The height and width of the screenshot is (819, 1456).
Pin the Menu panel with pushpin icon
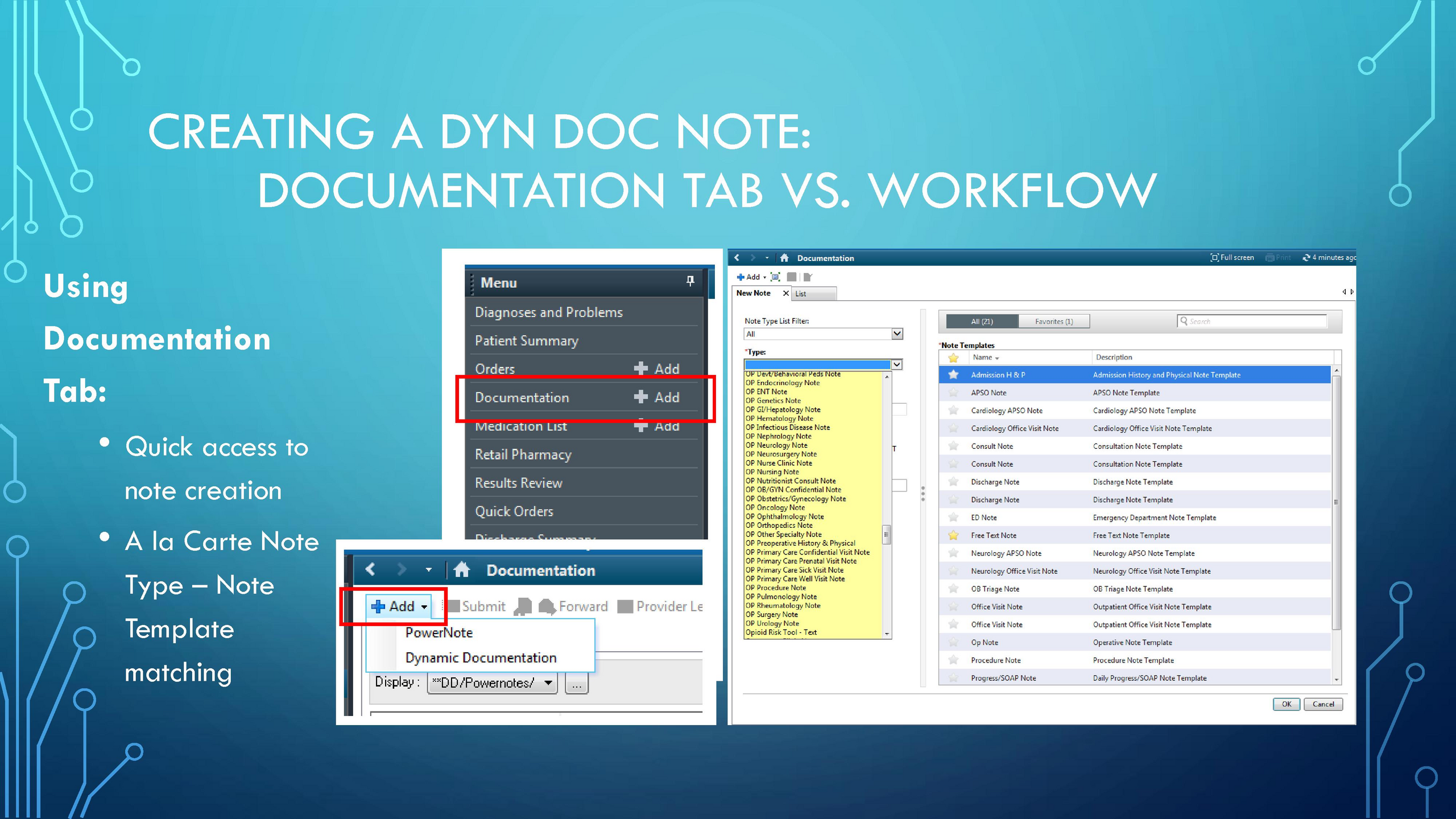690,281
